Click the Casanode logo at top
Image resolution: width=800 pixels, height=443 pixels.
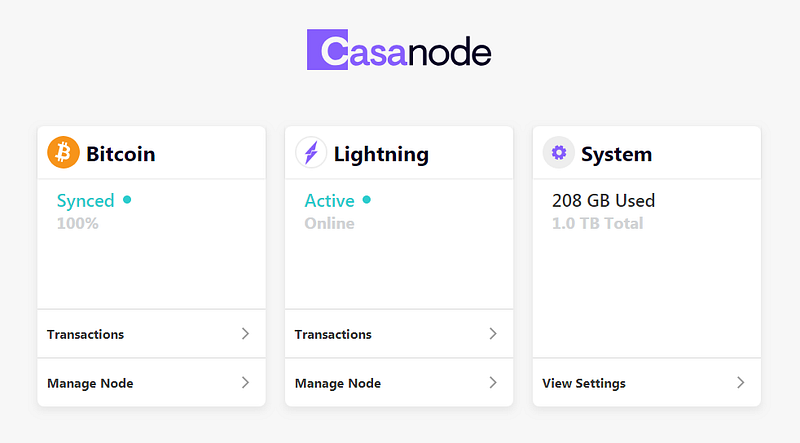coord(399,50)
